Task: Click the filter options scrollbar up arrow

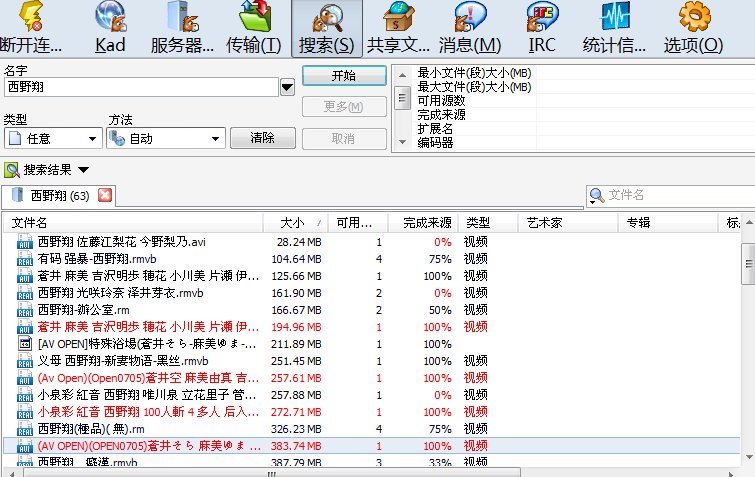Action: 402,75
